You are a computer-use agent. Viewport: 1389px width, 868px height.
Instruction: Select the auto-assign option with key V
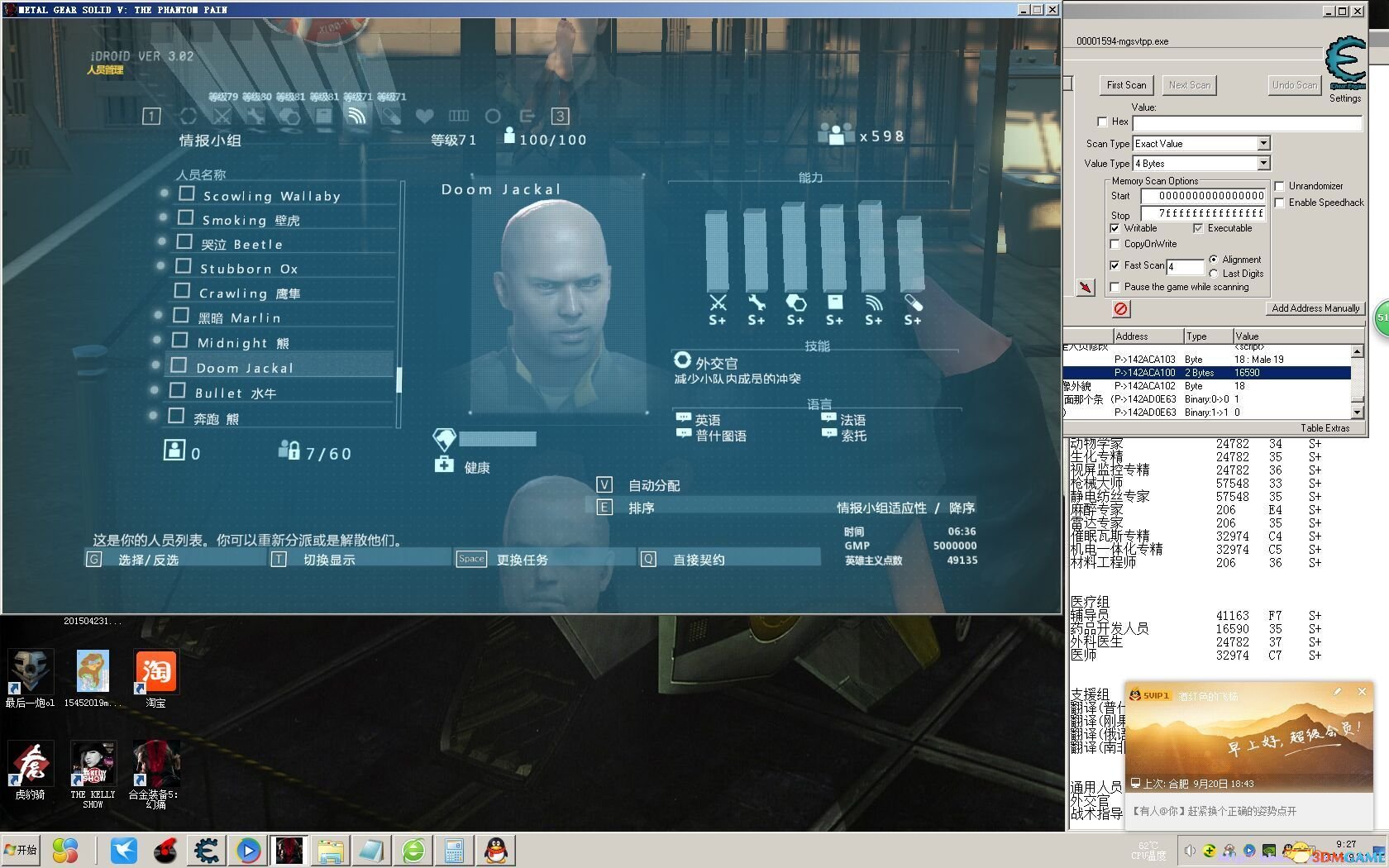[637, 485]
